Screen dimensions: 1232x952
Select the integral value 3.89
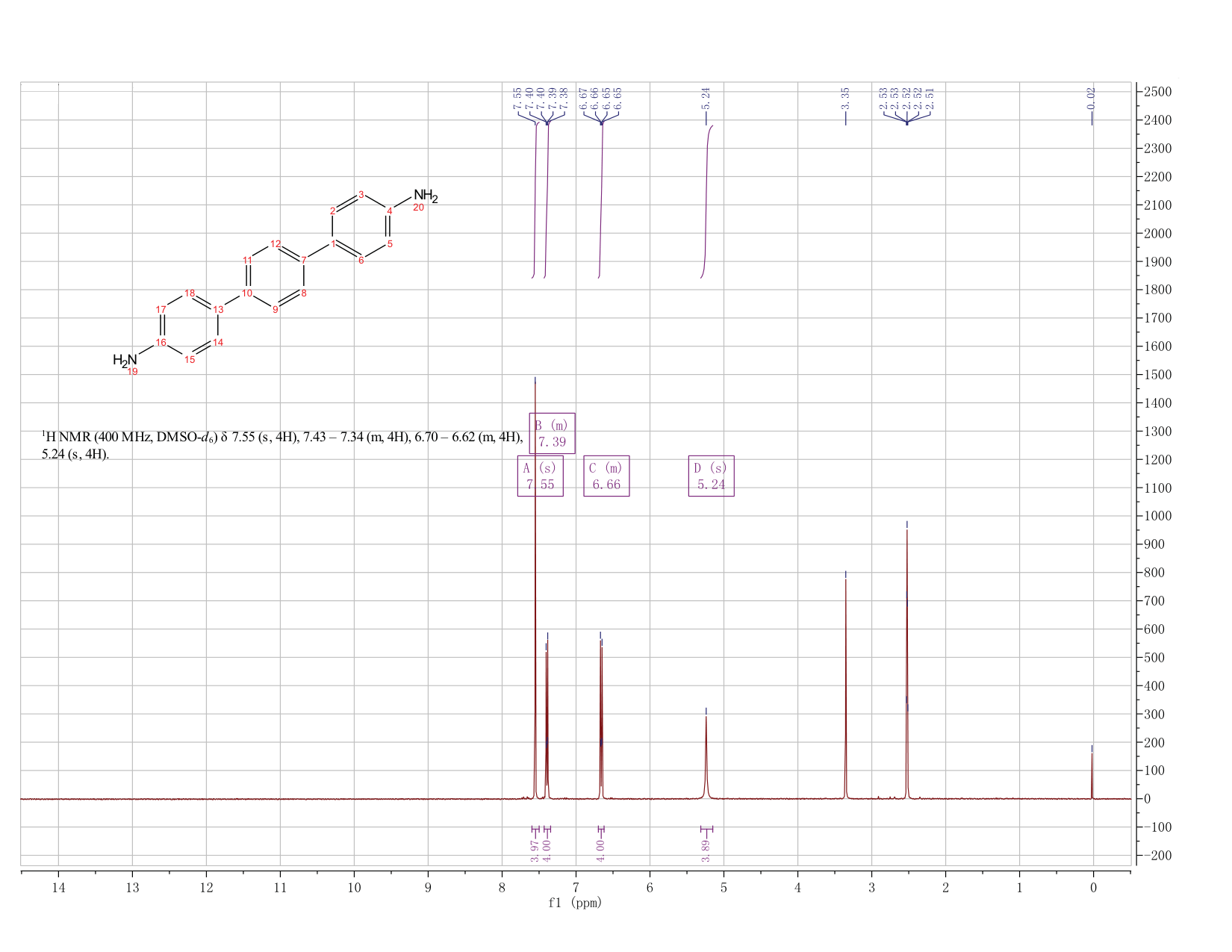[706, 850]
